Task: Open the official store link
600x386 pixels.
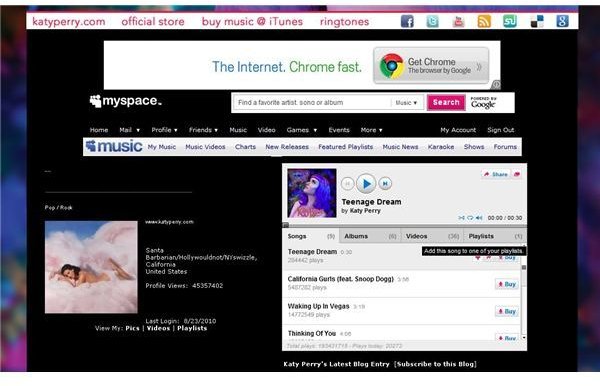Action: point(153,21)
